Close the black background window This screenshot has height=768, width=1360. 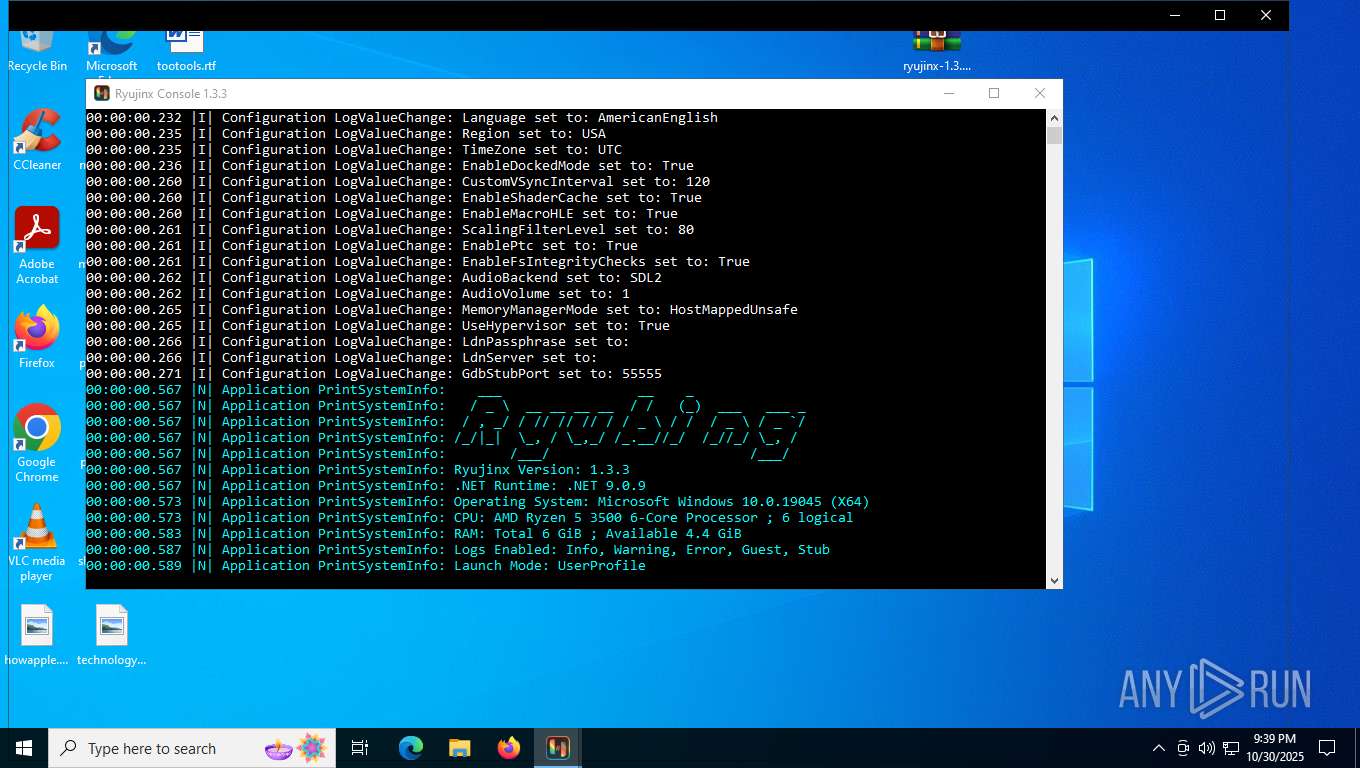point(1266,15)
